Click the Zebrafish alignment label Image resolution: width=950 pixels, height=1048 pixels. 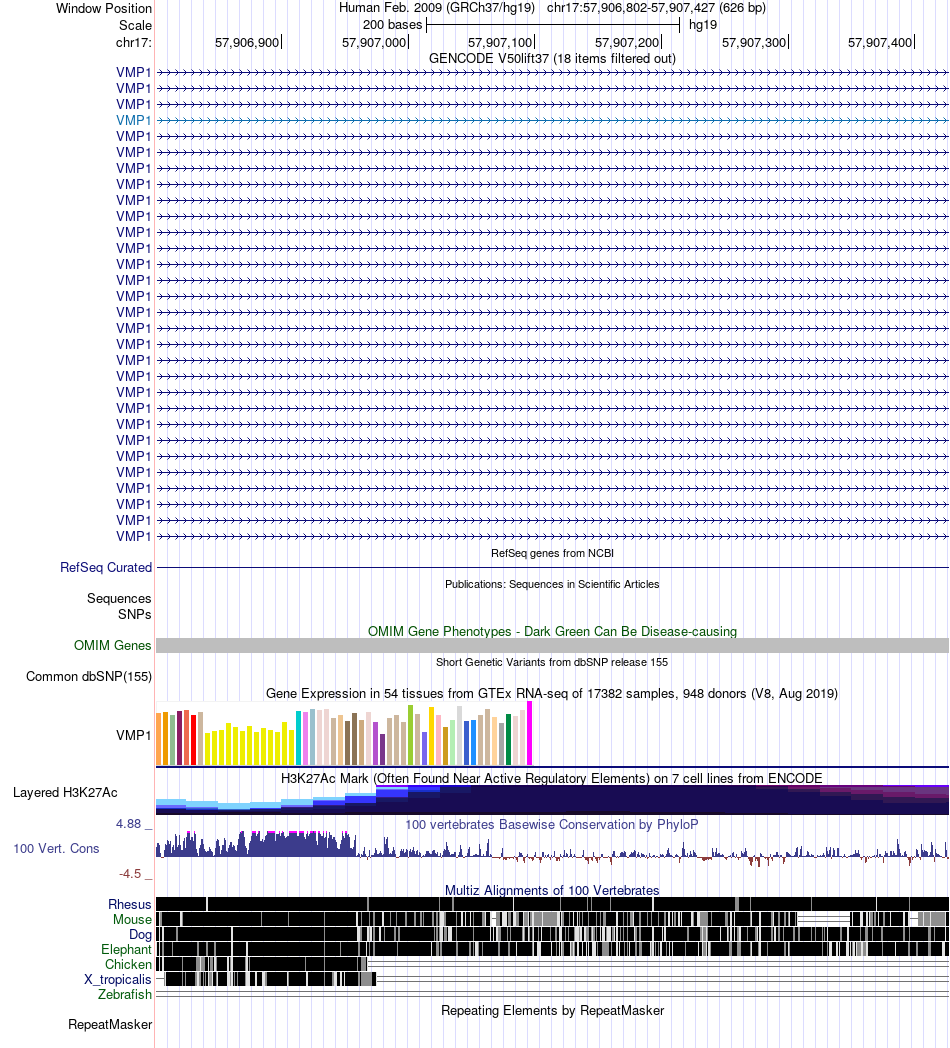tap(125, 995)
